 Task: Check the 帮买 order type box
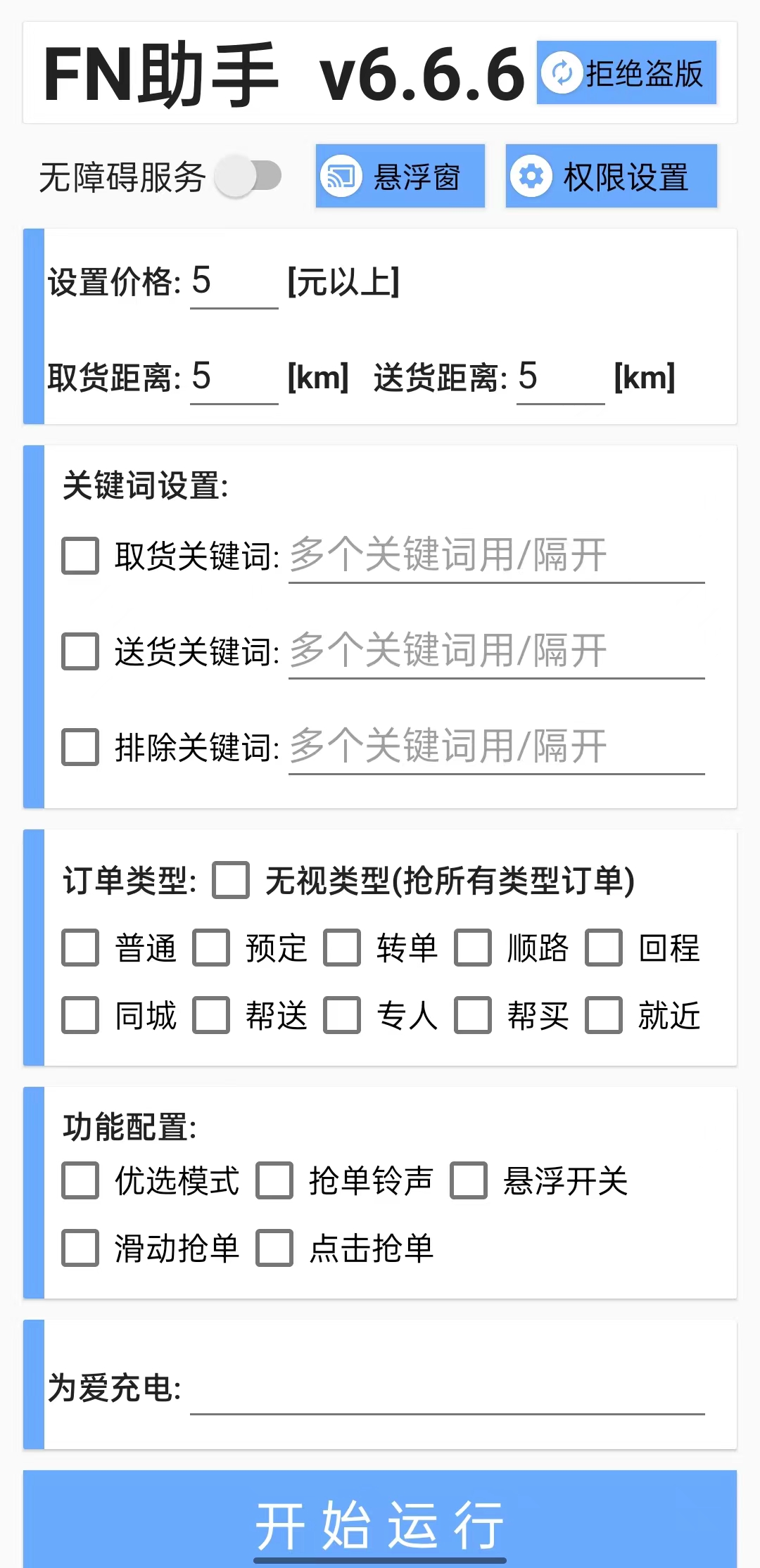tap(473, 1015)
